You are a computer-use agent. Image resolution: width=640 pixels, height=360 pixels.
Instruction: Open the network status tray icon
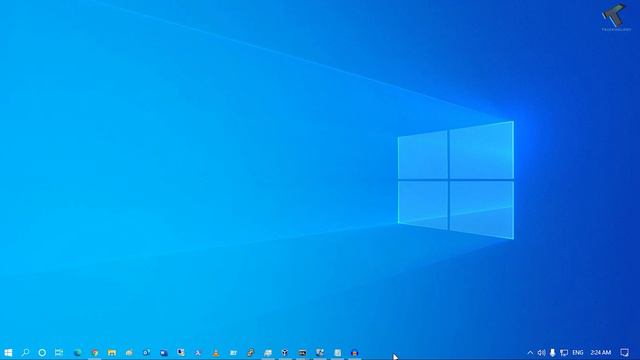point(564,353)
